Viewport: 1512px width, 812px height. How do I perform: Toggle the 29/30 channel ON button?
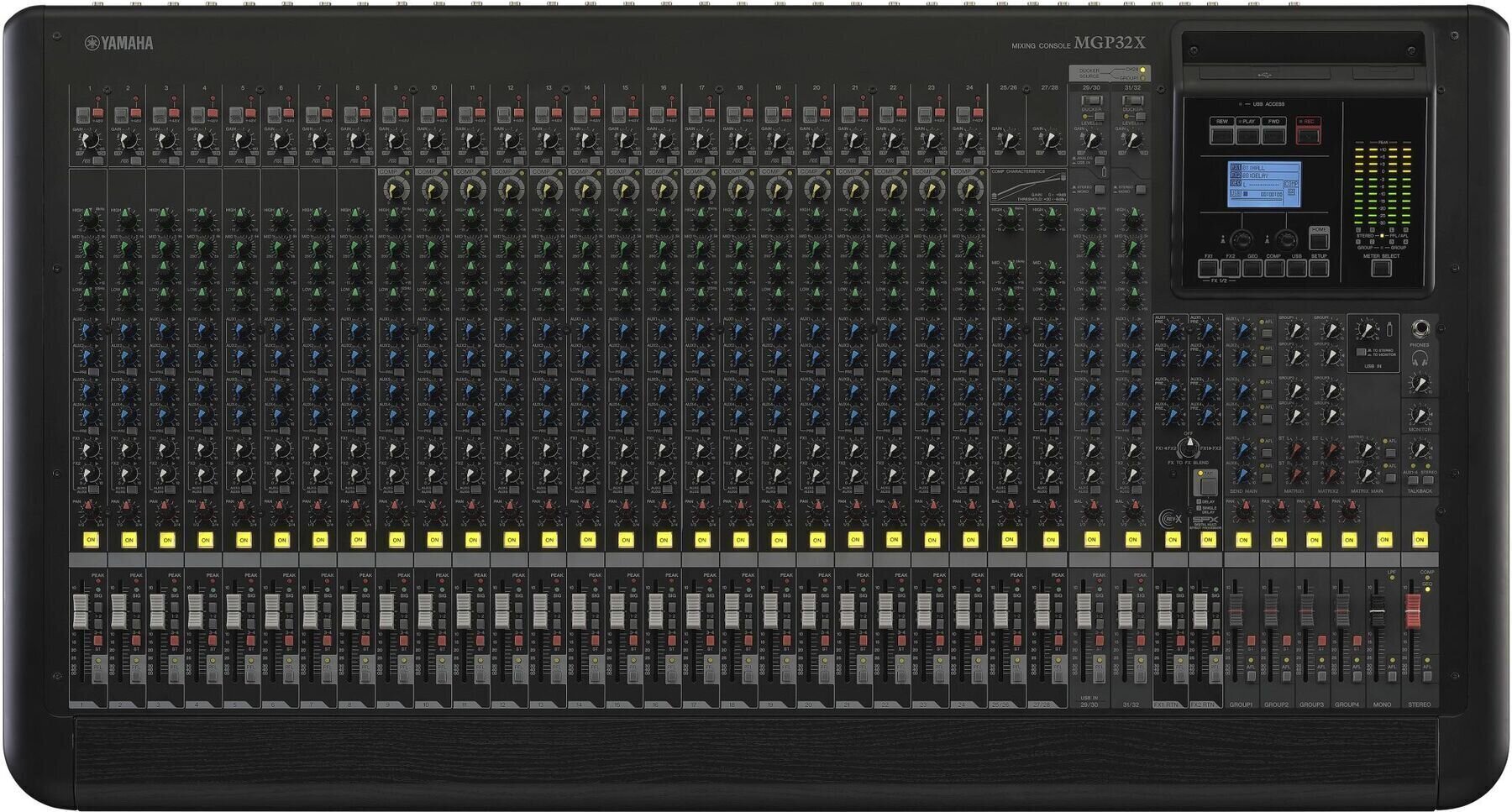(1091, 539)
